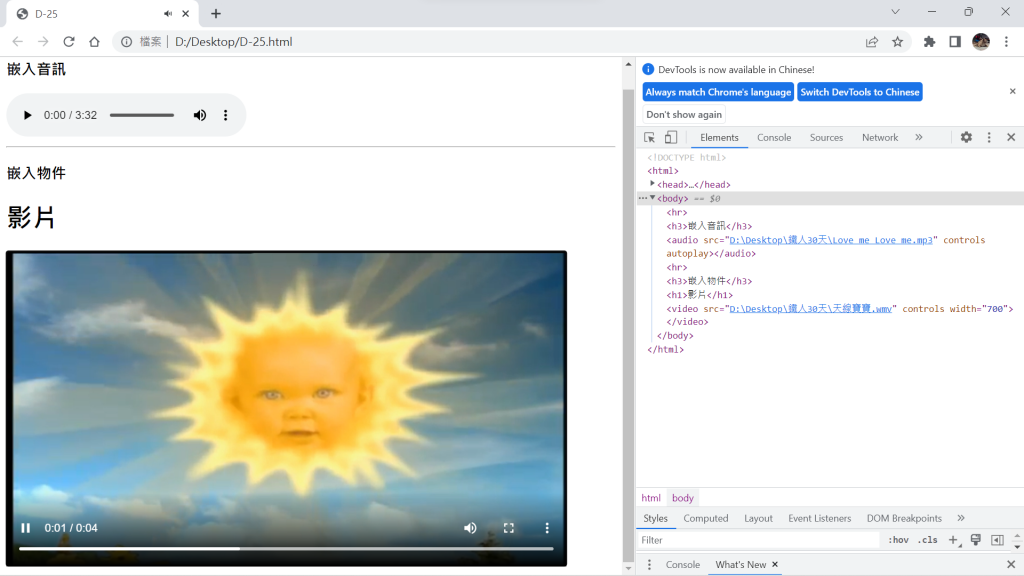
Task: Toggle rendering emulations paintbrush icon
Action: click(976, 540)
